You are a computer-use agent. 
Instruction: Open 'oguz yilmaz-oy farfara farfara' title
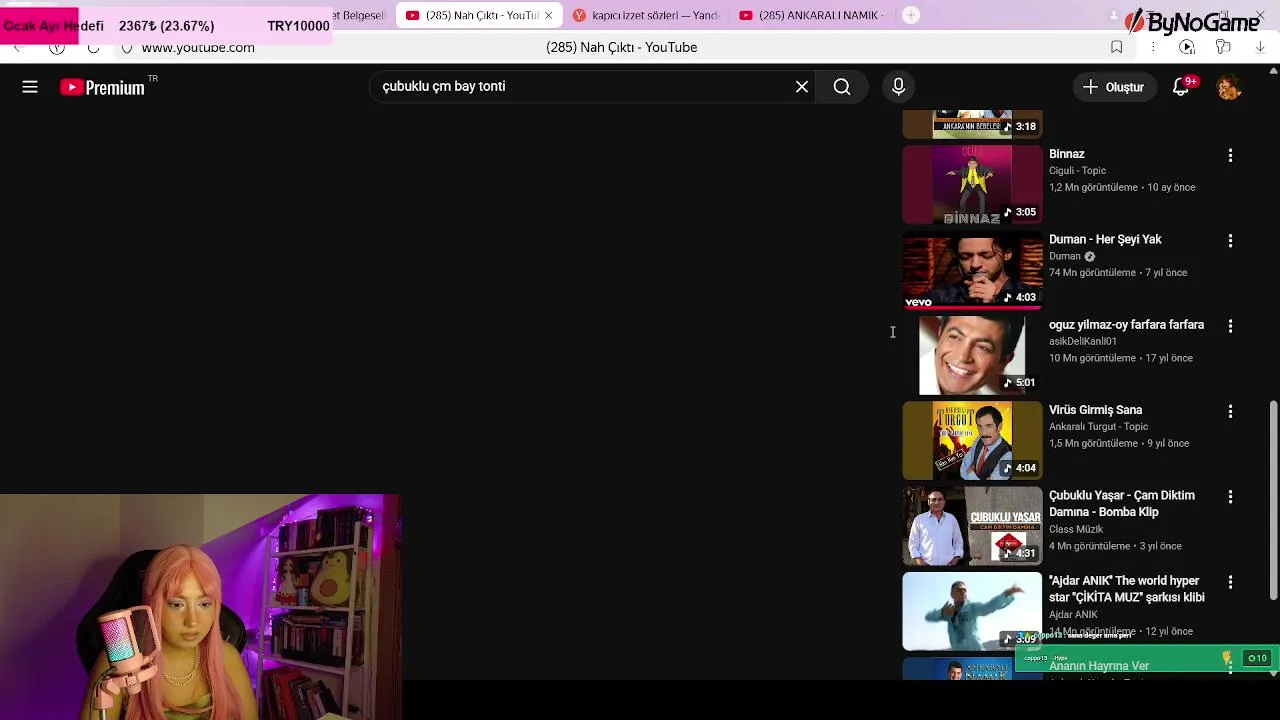click(x=1126, y=324)
